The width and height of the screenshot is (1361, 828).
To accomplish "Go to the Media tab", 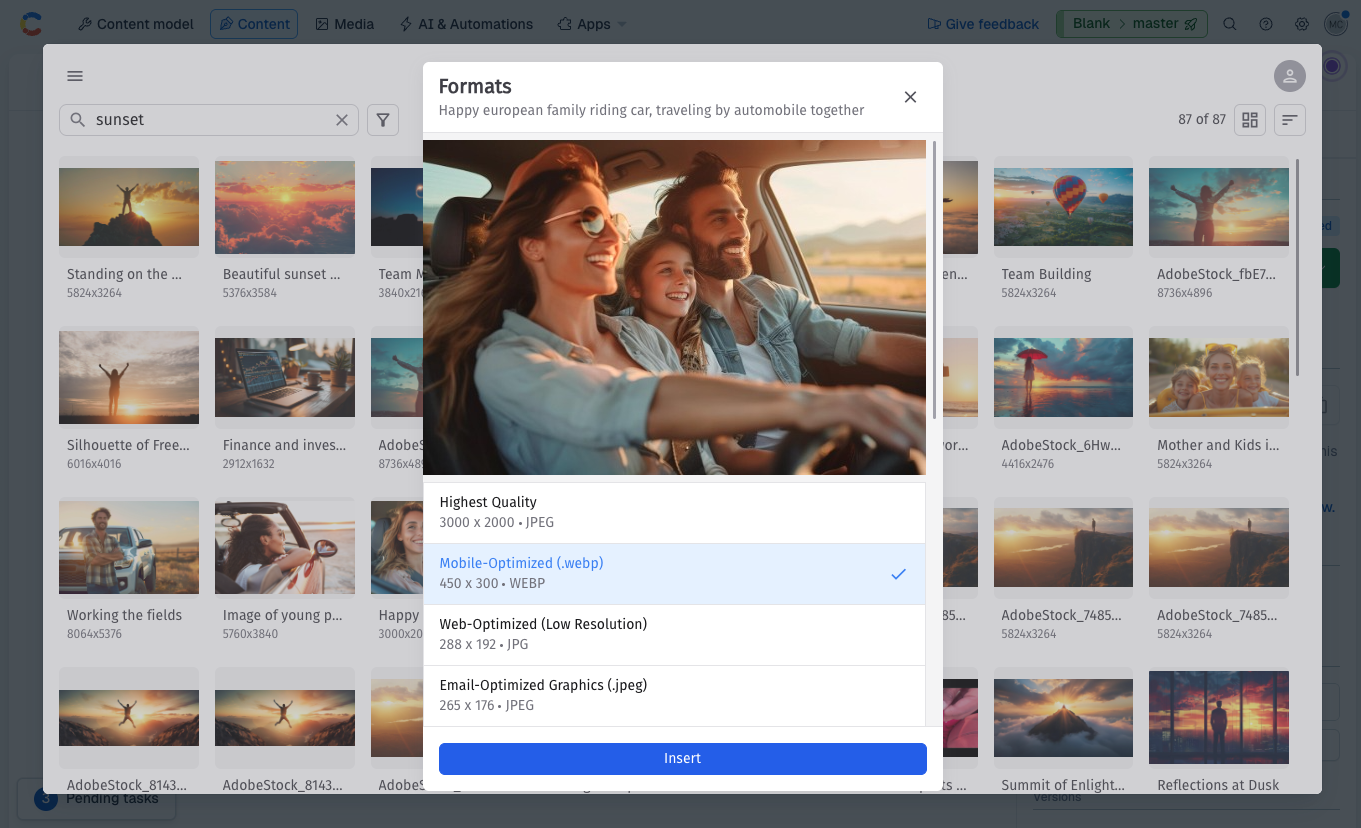I will (344, 24).
